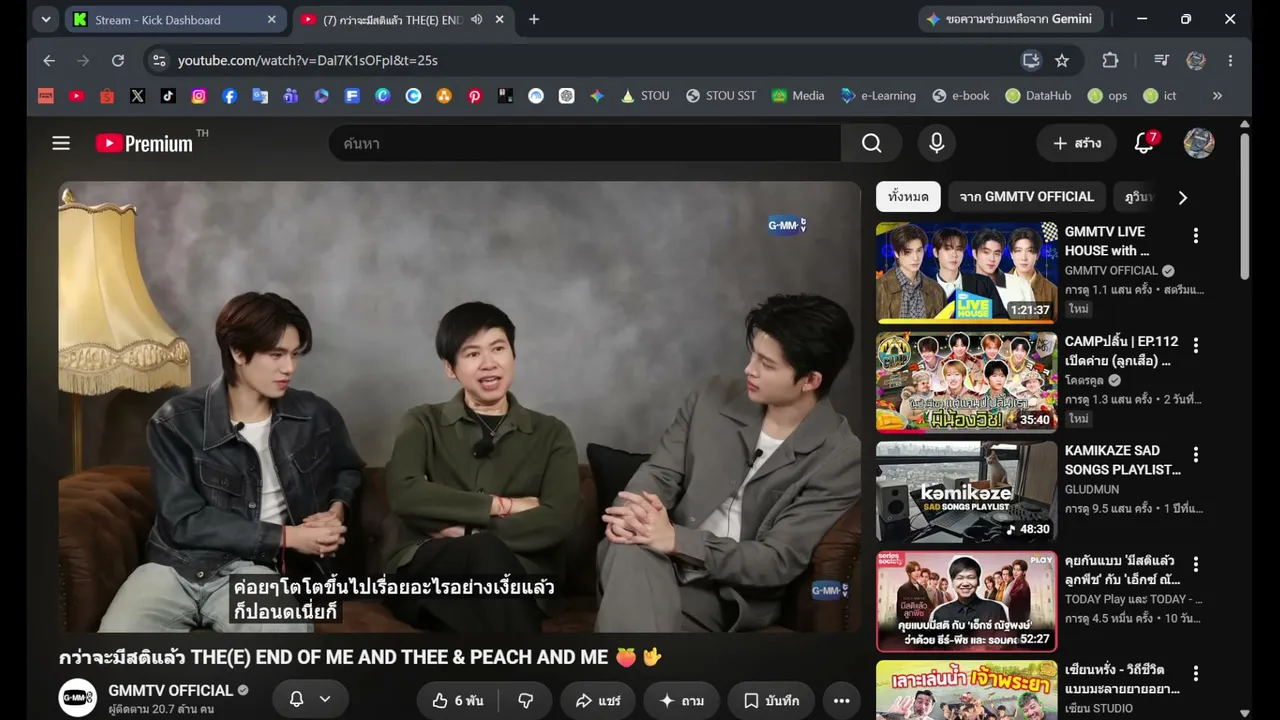Open the TikTok bookmark
The image size is (1280, 720).
168,96
